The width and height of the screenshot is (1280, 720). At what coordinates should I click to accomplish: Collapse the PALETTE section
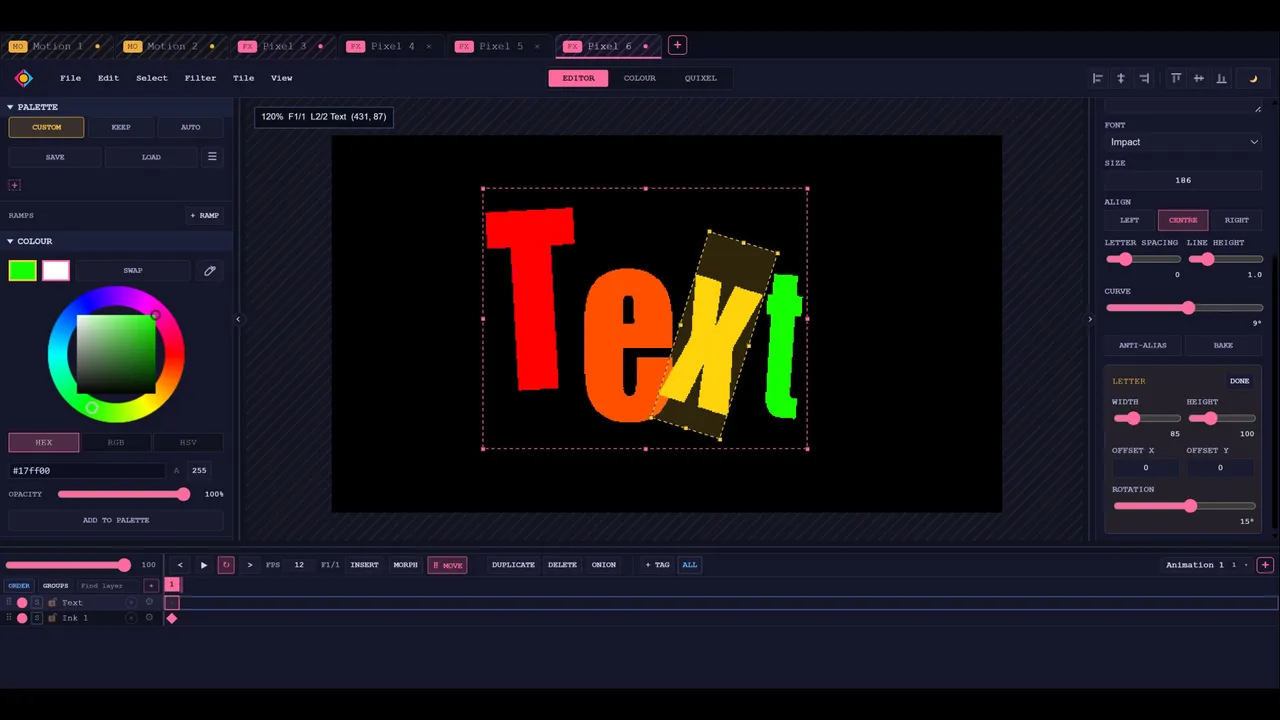tap(11, 107)
